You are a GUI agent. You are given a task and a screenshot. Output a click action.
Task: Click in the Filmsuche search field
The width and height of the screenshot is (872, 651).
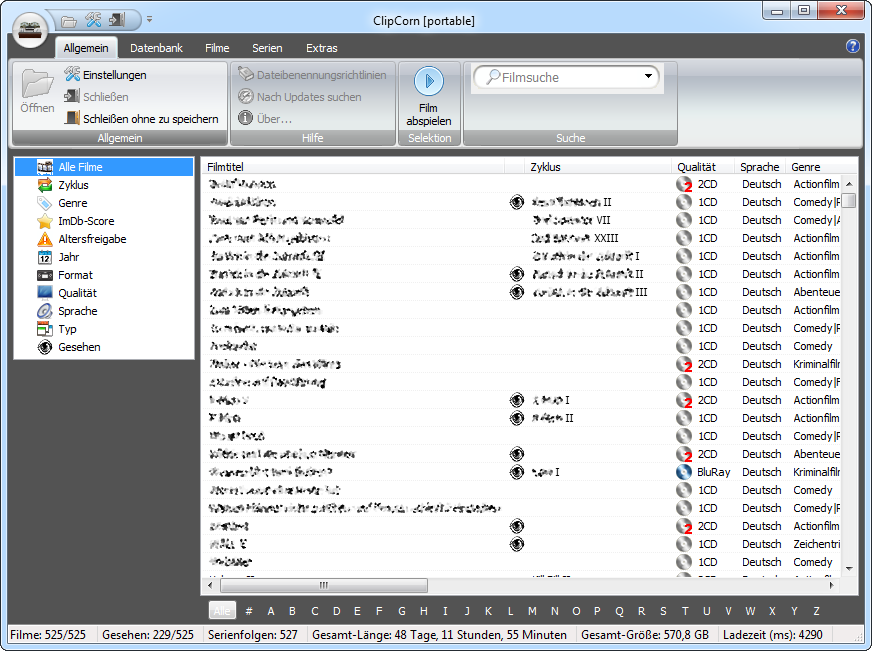pyautogui.click(x=565, y=77)
